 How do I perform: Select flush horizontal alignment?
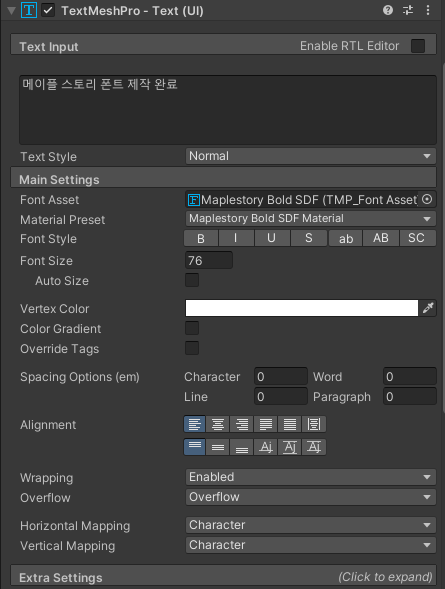290,424
